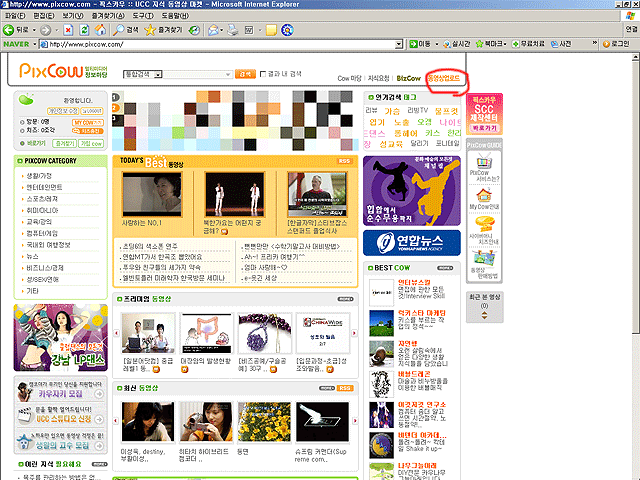Click the recently viewed videos up/down arrows
The height and width of the screenshot is (480, 640).
484,315
